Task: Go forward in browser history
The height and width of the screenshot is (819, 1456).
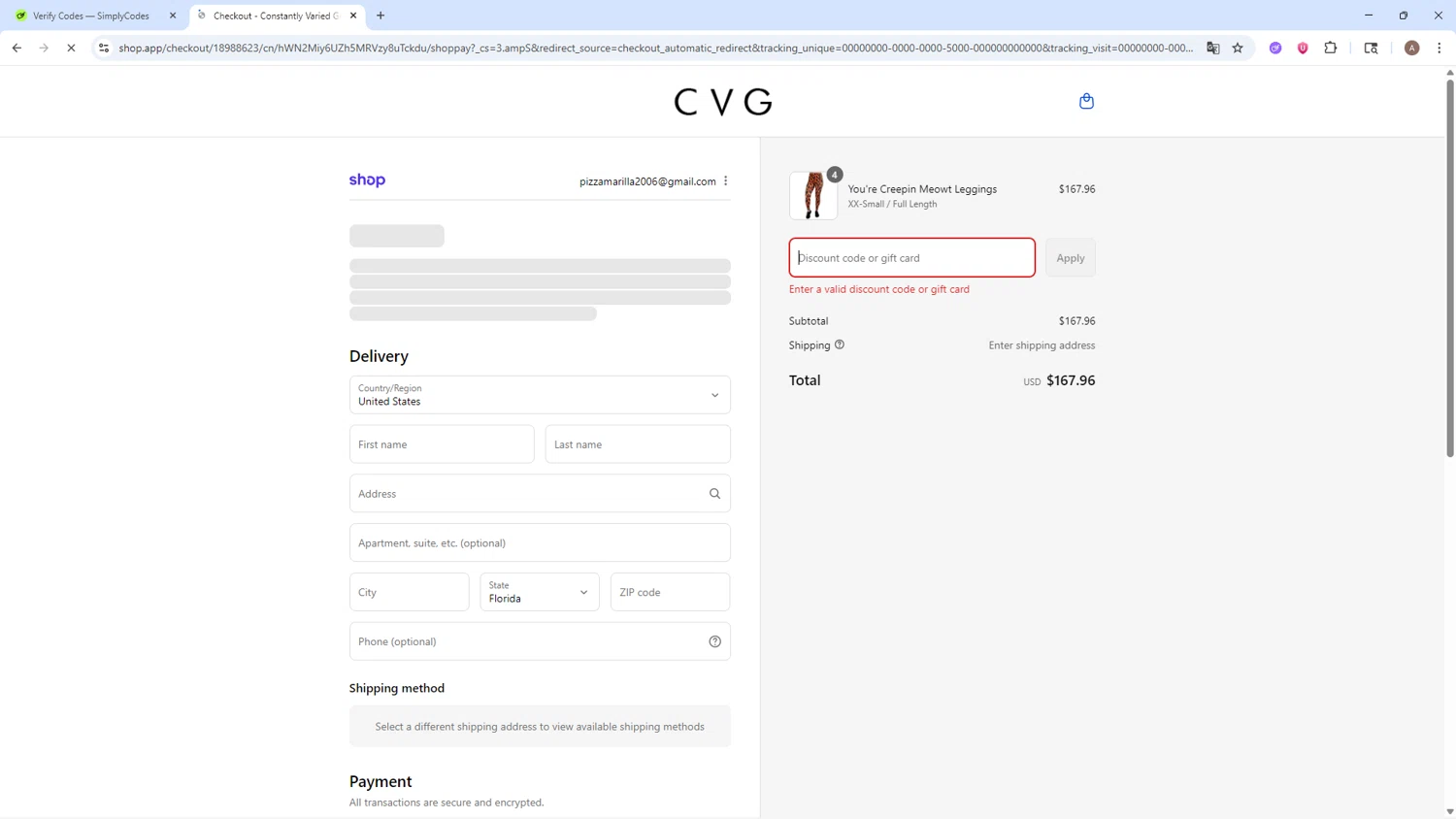Action: click(x=44, y=48)
